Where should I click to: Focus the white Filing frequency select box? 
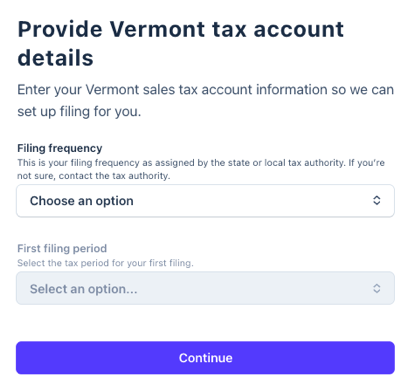pos(205,201)
